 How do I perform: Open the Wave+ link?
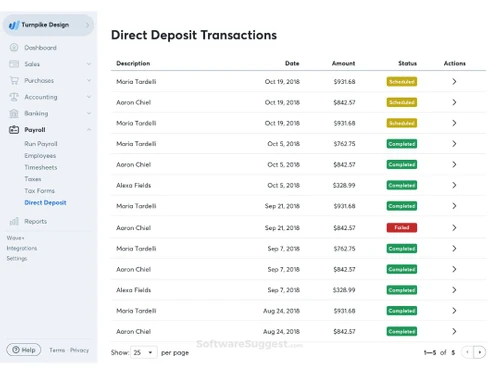15,238
